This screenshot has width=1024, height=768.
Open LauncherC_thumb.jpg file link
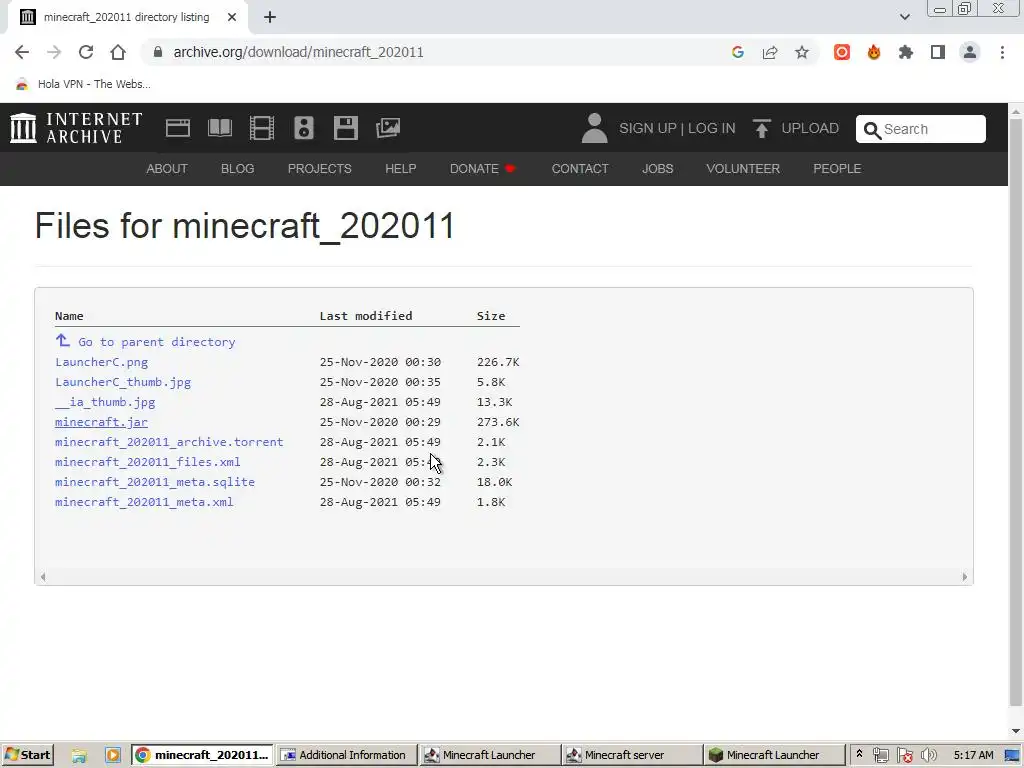(123, 382)
